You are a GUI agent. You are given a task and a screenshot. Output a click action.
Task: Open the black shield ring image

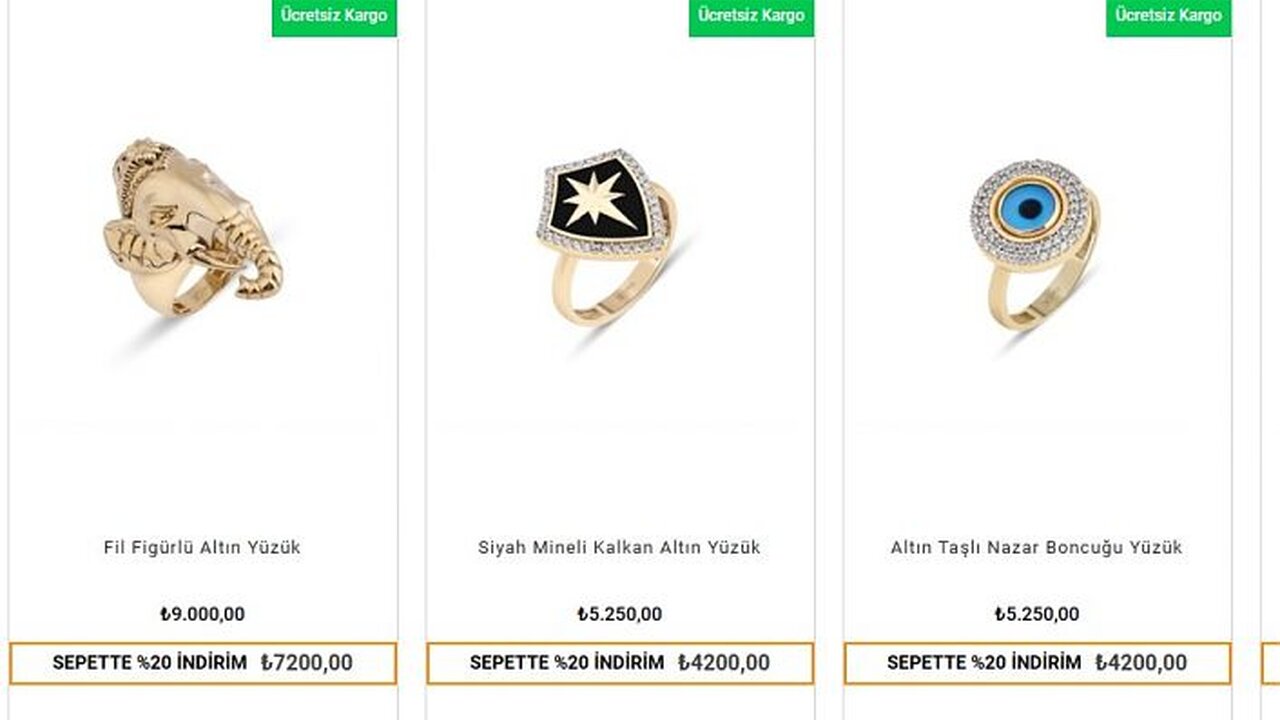point(606,237)
